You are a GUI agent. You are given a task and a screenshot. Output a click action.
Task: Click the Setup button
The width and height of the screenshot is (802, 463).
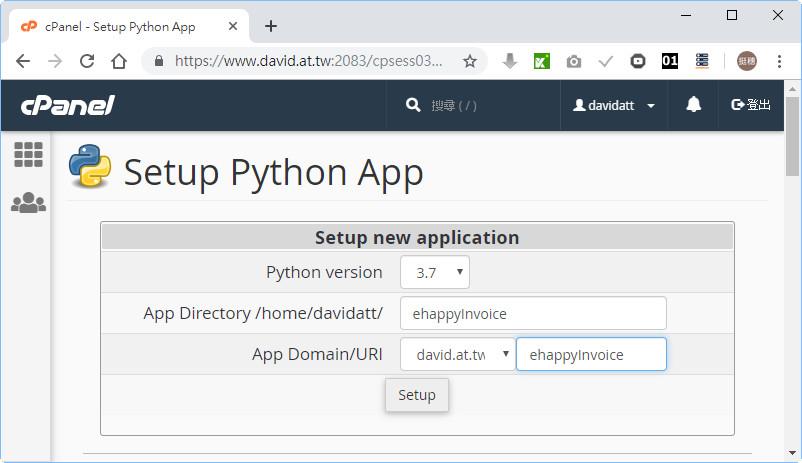click(x=417, y=395)
